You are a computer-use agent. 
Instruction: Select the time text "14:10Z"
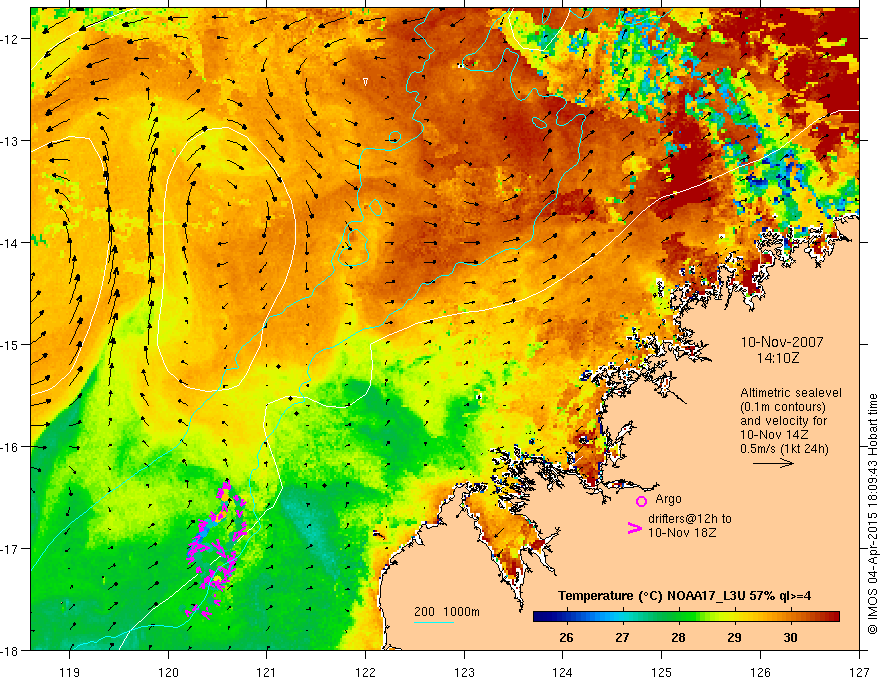click(x=777, y=357)
